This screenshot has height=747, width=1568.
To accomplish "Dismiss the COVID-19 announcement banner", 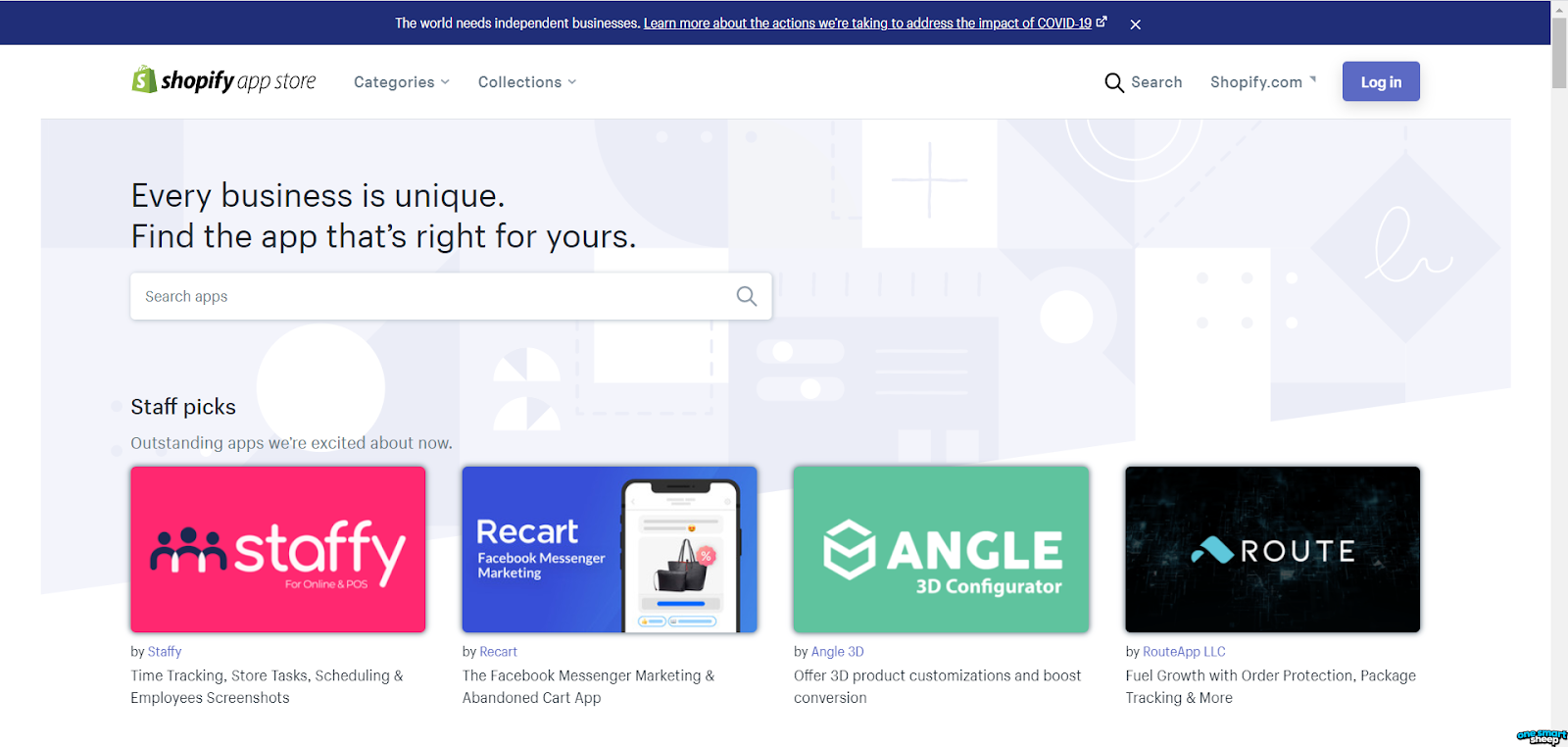I will 1135,25.
